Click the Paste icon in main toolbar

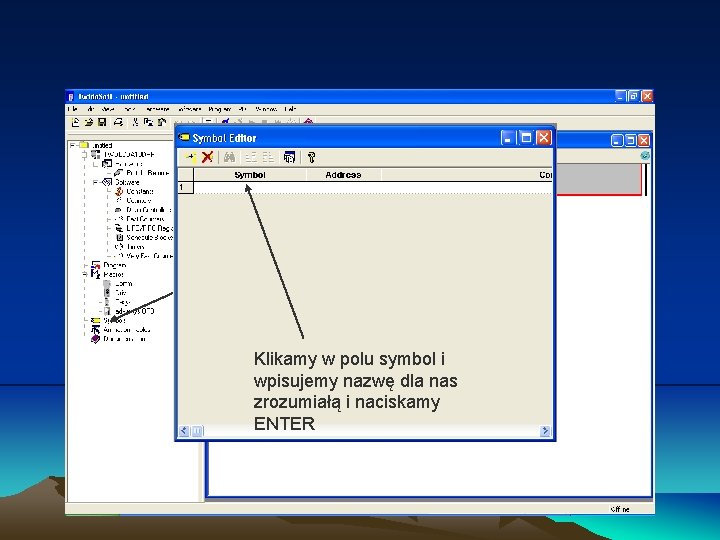pos(162,122)
